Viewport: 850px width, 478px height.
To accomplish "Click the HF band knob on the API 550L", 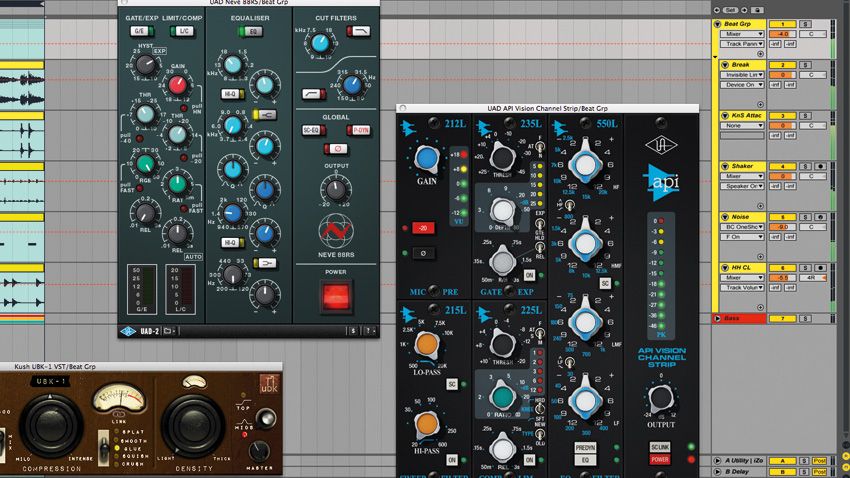I will [x=585, y=164].
